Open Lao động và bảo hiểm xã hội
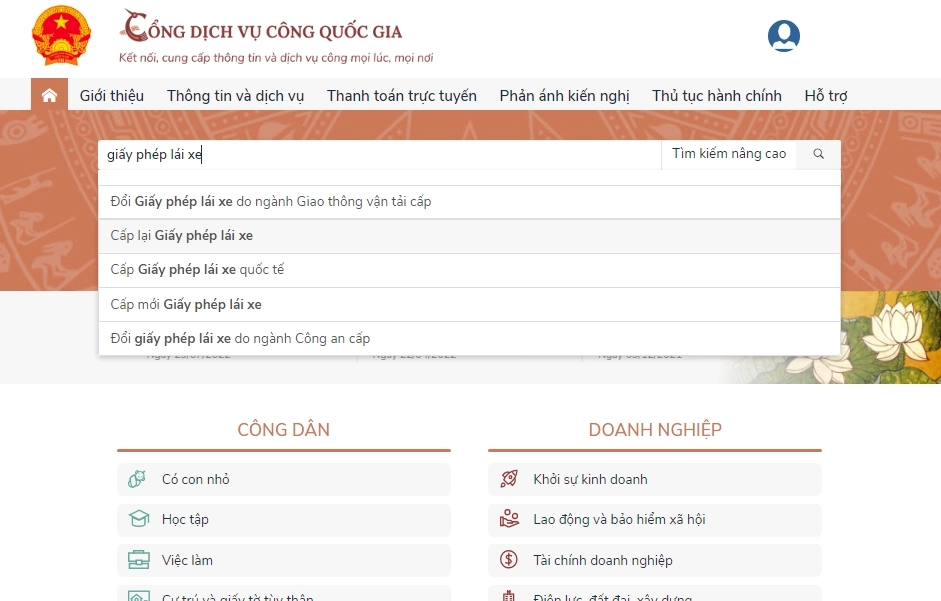The width and height of the screenshot is (941, 601). [655, 519]
